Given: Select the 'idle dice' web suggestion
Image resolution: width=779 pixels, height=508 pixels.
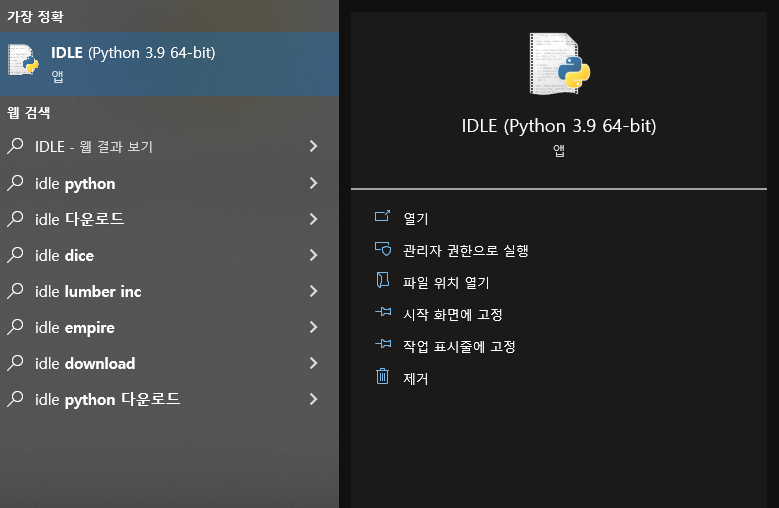Looking at the screenshot, I should pyautogui.click(x=169, y=255).
